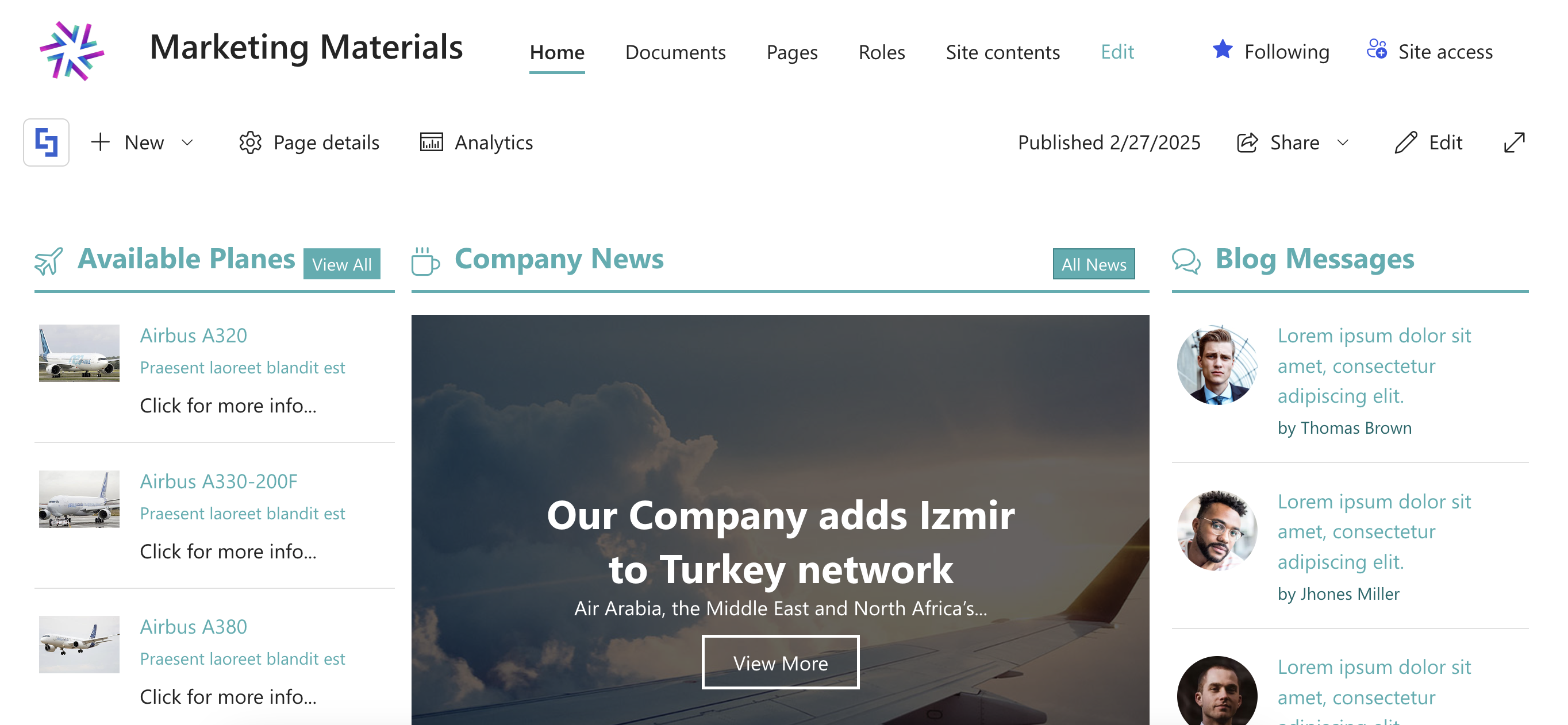Viewport: 1568px width, 725px height.
Task: Expand the New dropdown chevron
Action: (x=187, y=142)
